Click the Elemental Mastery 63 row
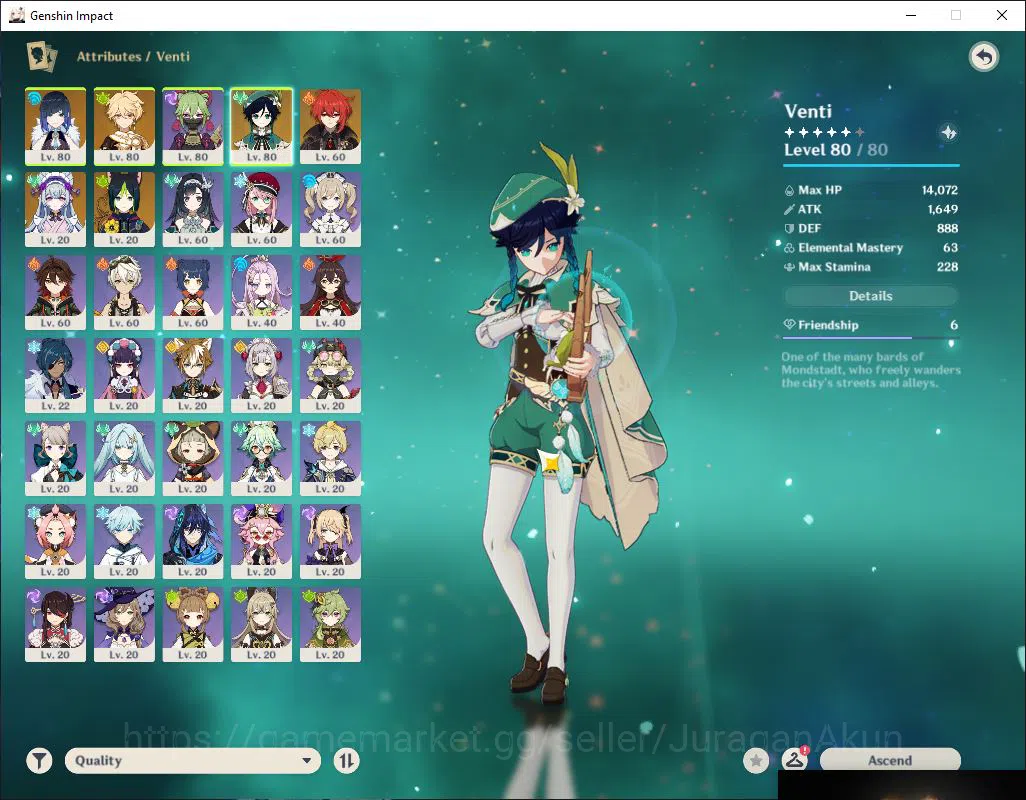The image size is (1026, 800). [871, 248]
